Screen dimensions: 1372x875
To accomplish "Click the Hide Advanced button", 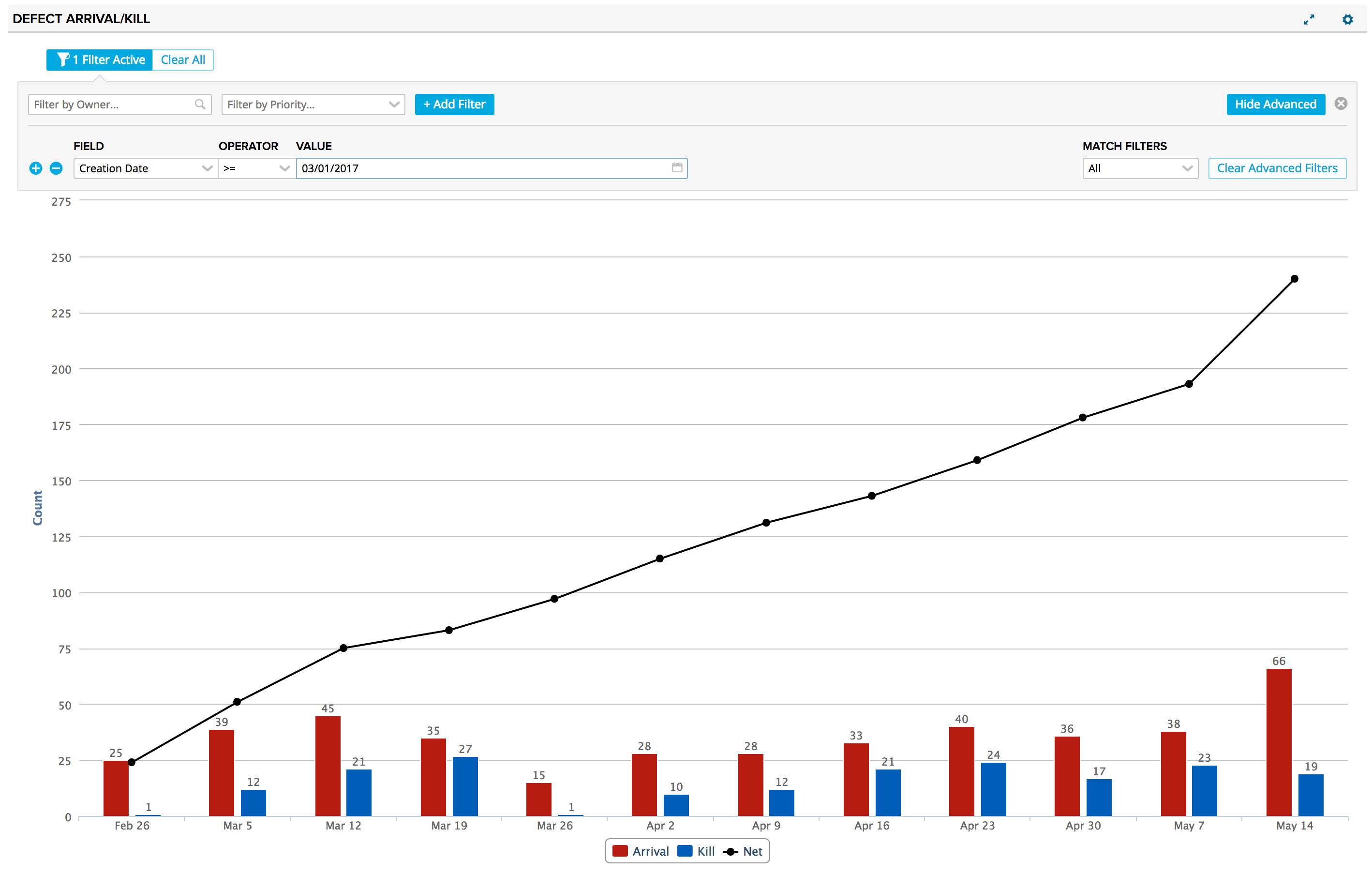I will (1275, 105).
